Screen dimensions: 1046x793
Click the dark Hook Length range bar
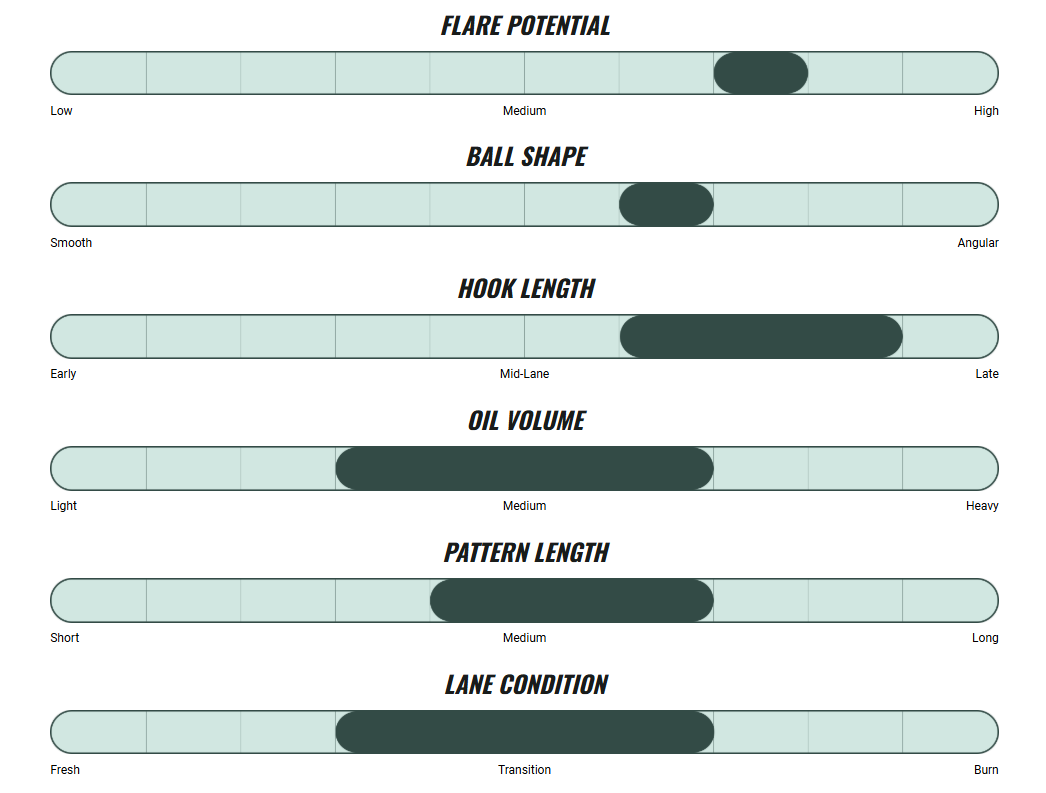[761, 336]
